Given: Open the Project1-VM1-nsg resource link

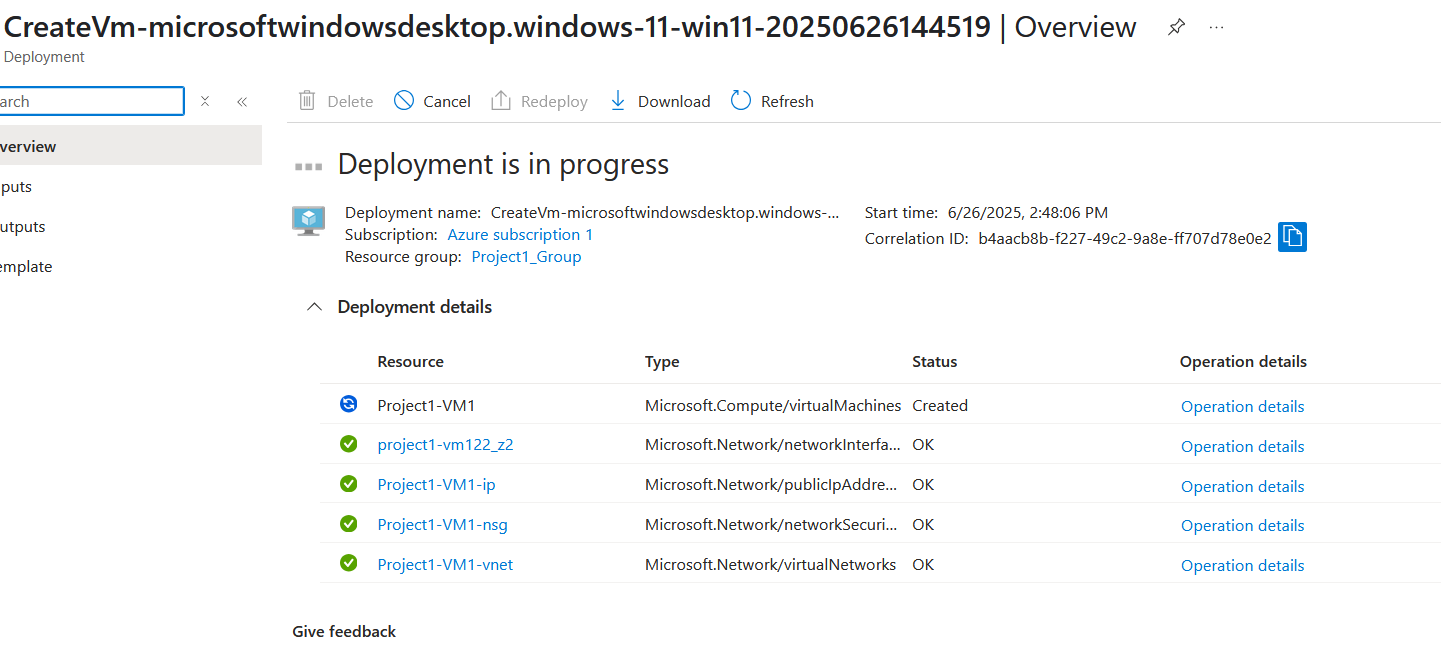Looking at the screenshot, I should (x=442, y=524).
